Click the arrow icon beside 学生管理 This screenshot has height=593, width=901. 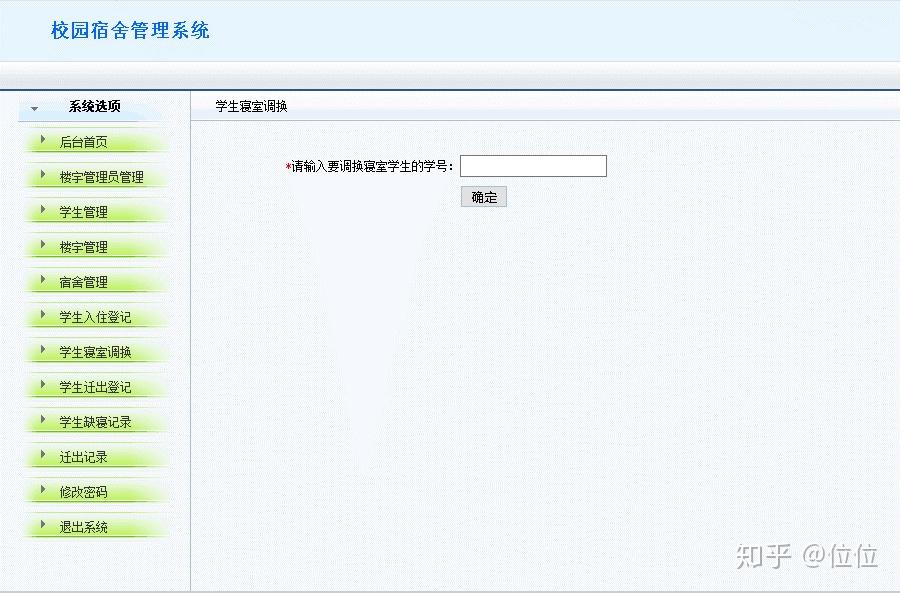42,211
